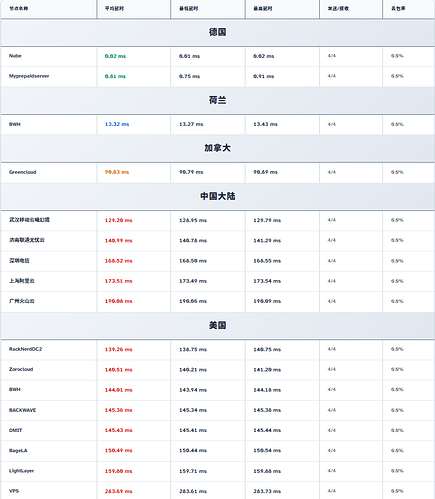Click the 深圳电信 node name
This screenshot has height=499, width=435.
click(19, 261)
